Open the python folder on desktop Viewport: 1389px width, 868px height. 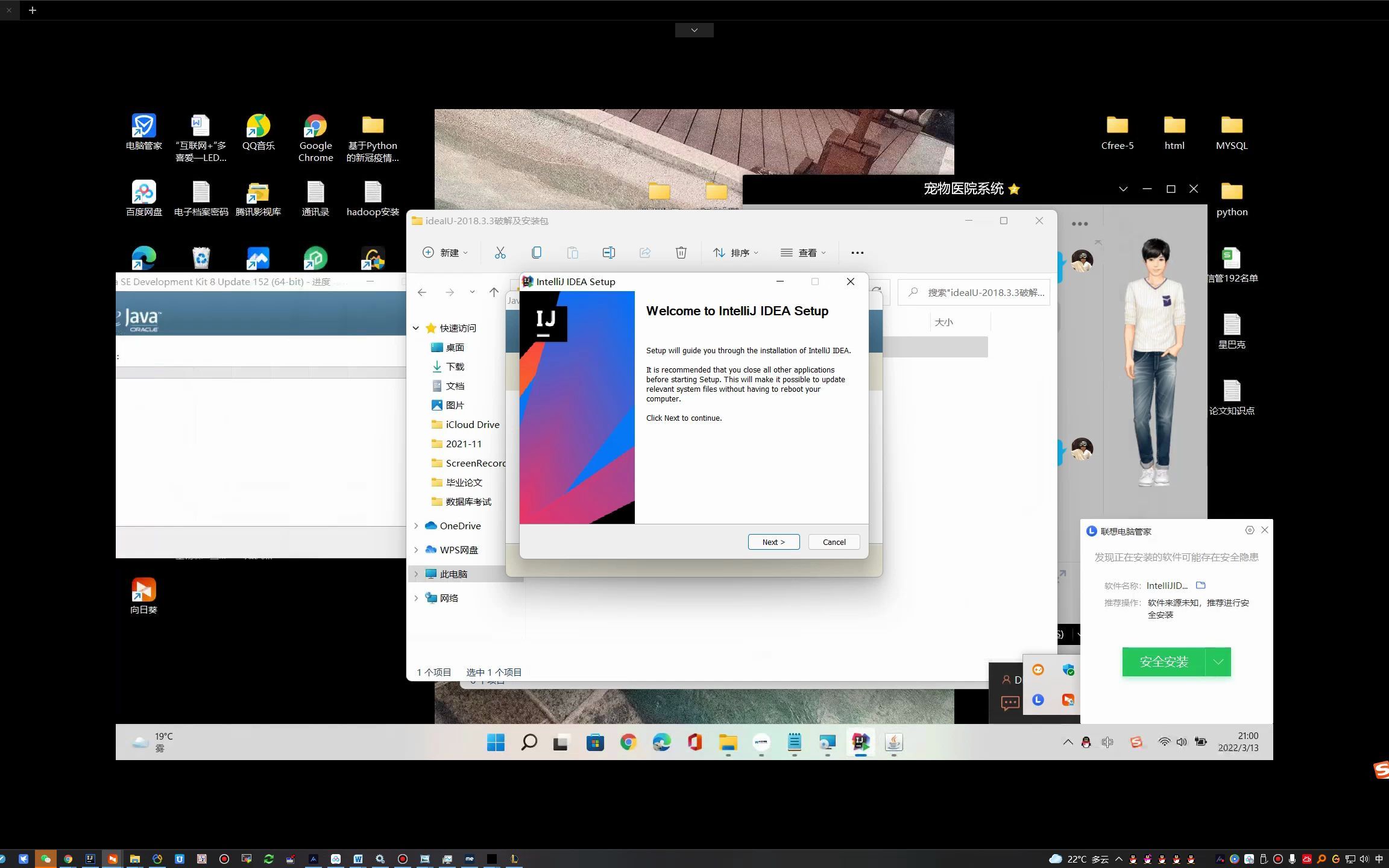[x=1232, y=199]
